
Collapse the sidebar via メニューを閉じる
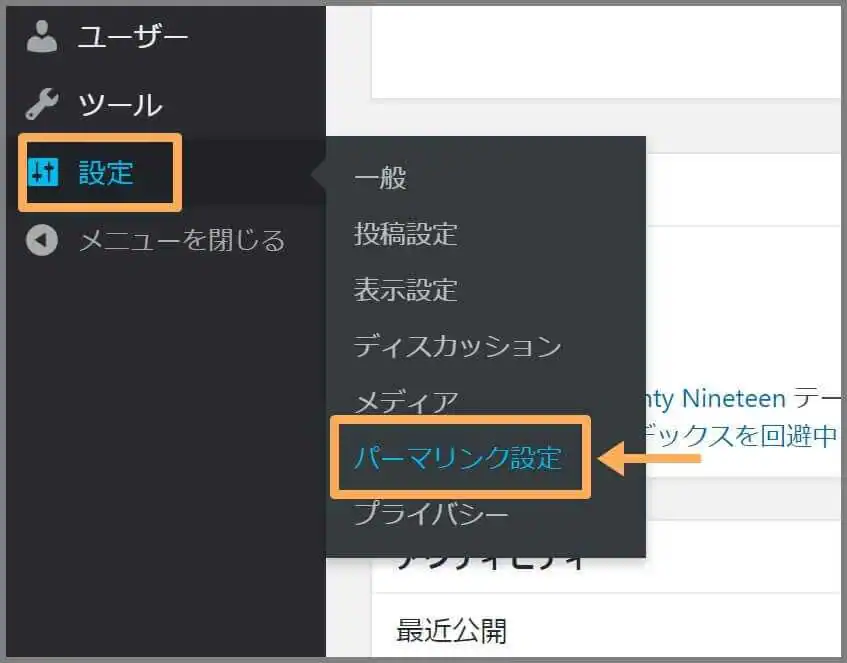coord(181,240)
